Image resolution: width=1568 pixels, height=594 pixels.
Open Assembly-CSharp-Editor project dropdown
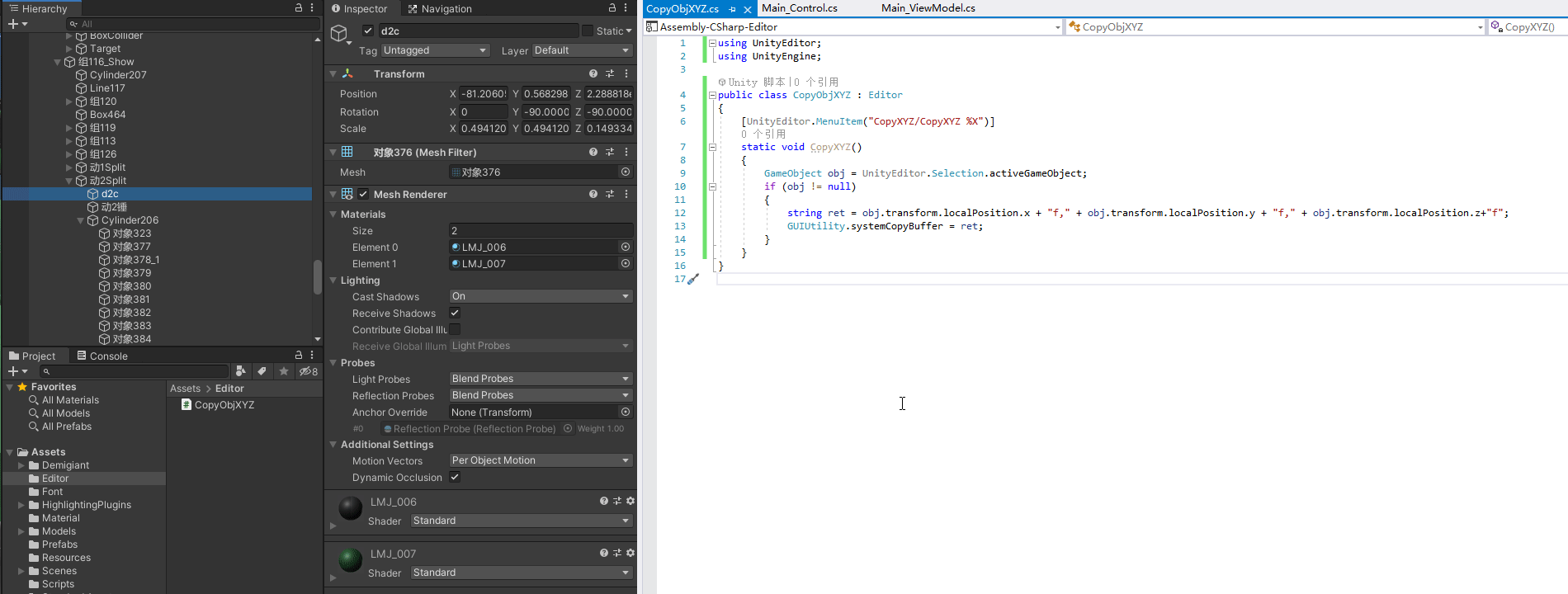pos(853,27)
